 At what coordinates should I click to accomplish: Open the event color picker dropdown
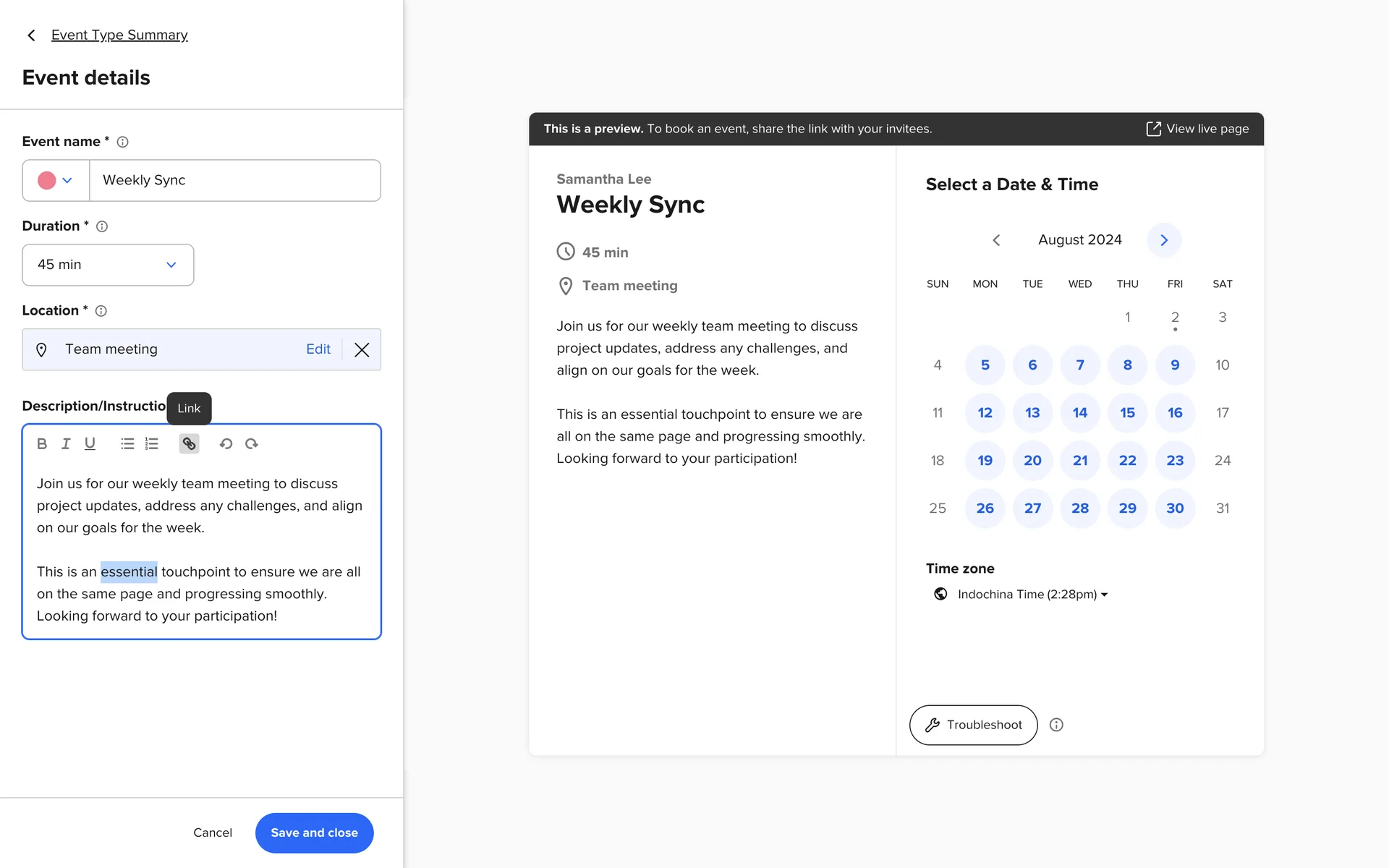pos(56,180)
